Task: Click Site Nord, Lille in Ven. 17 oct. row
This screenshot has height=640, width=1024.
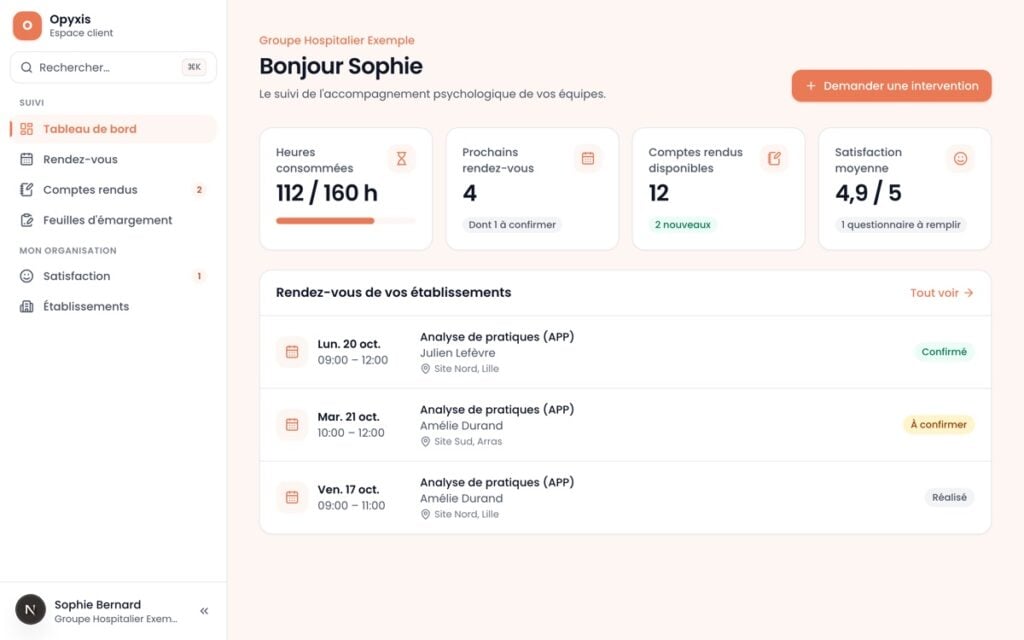Action: (466, 515)
